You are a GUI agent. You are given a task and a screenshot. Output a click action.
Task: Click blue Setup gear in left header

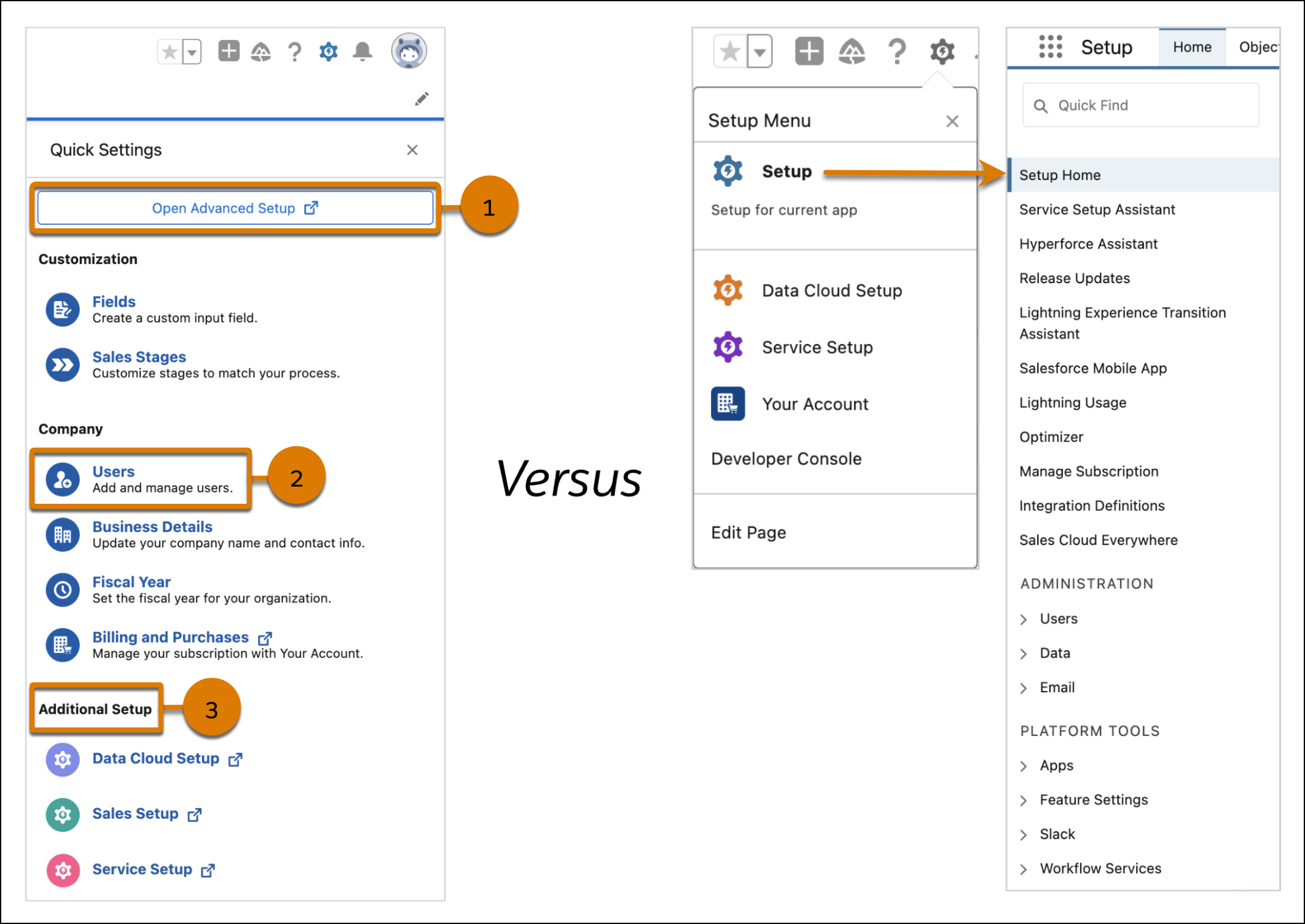click(329, 52)
